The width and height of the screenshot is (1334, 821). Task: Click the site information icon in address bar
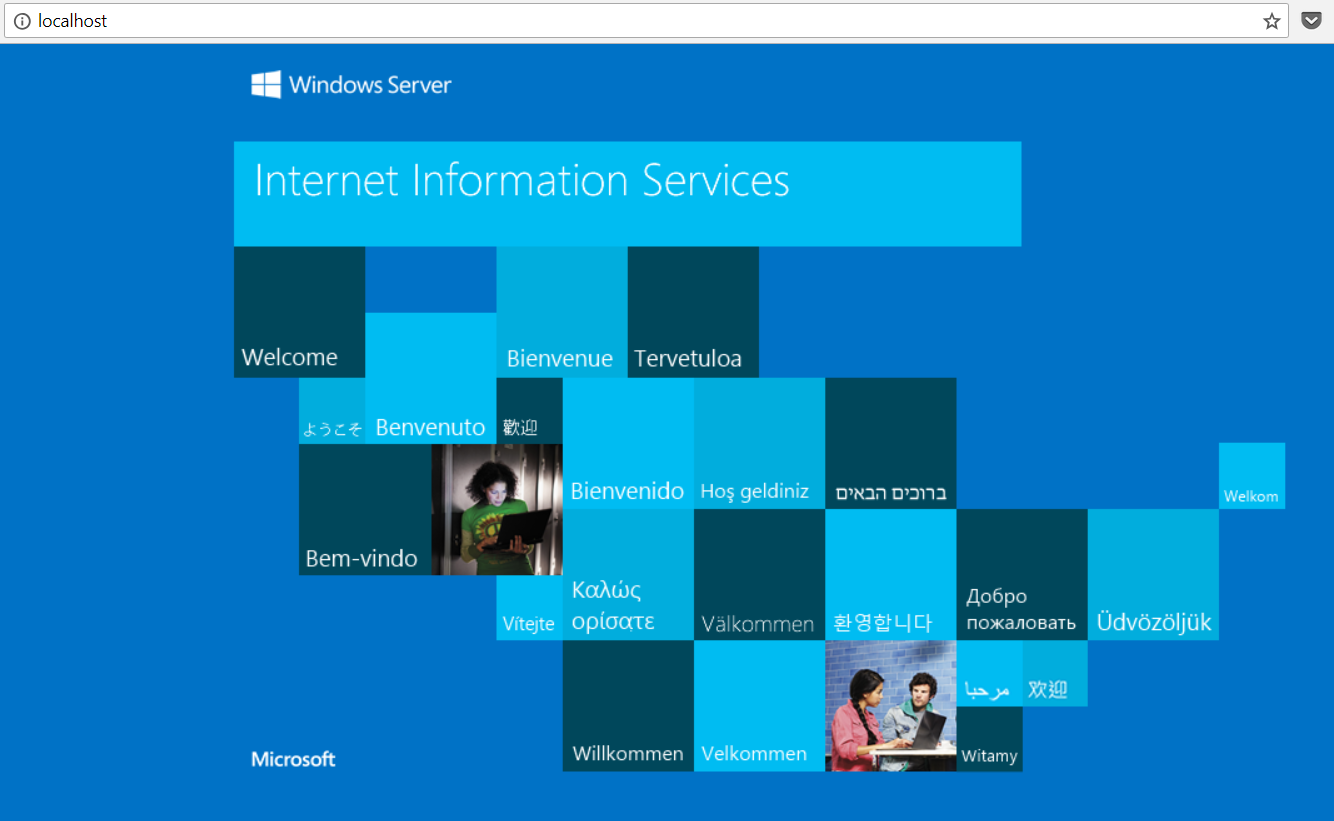(21, 21)
